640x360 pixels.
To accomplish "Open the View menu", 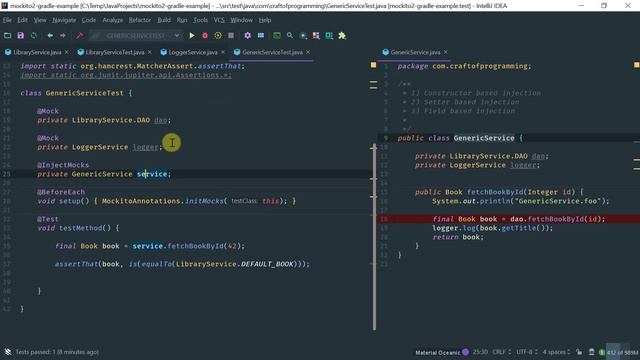I will pos(40,20).
